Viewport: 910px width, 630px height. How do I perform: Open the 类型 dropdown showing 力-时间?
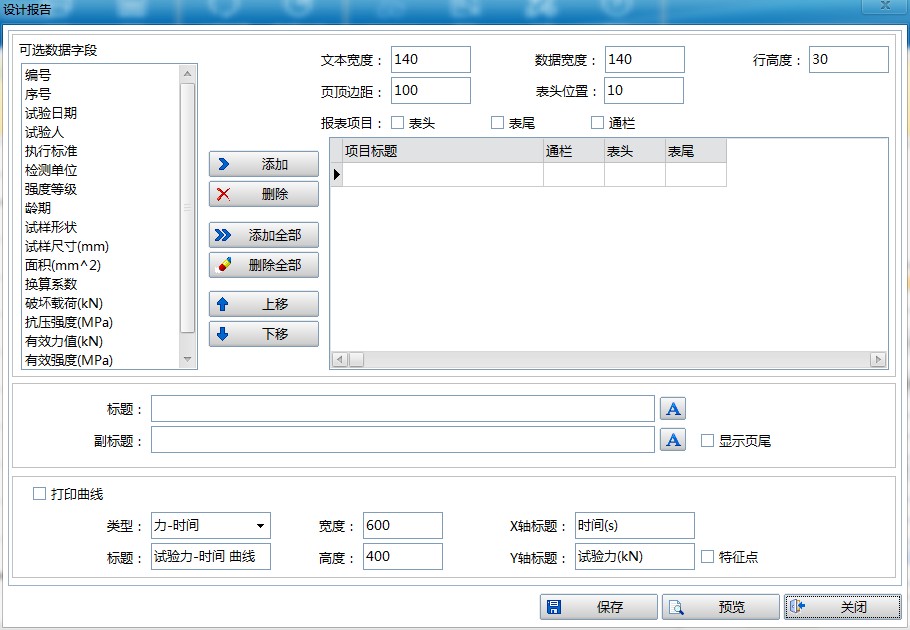(x=261, y=525)
